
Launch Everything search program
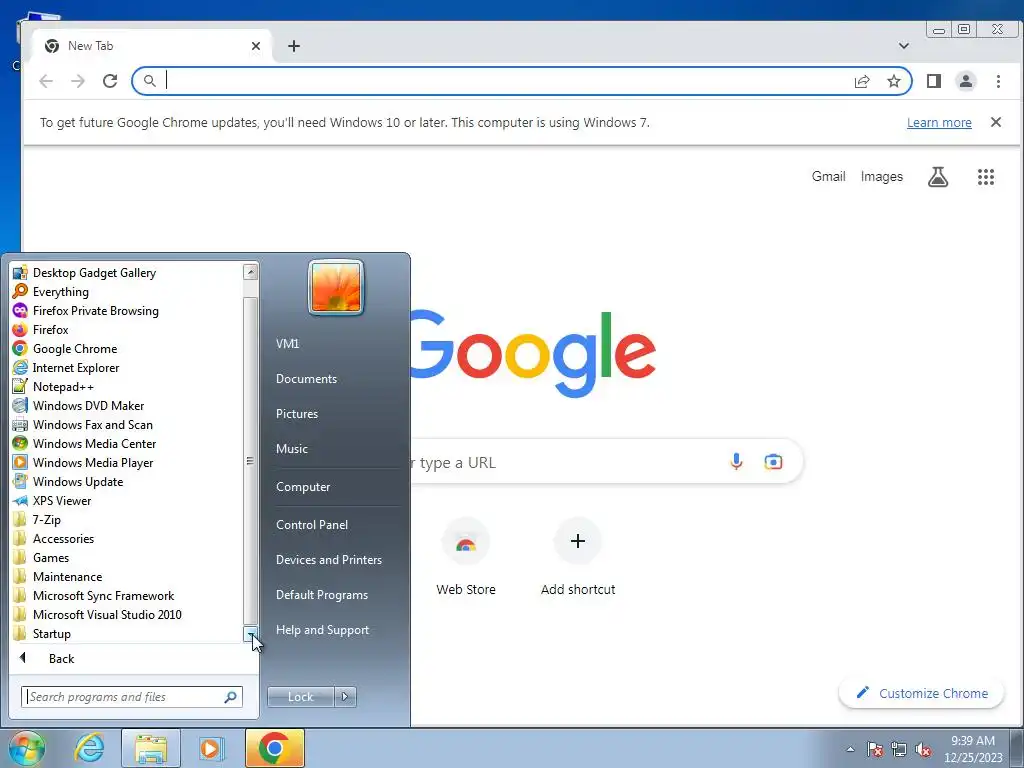point(126,291)
